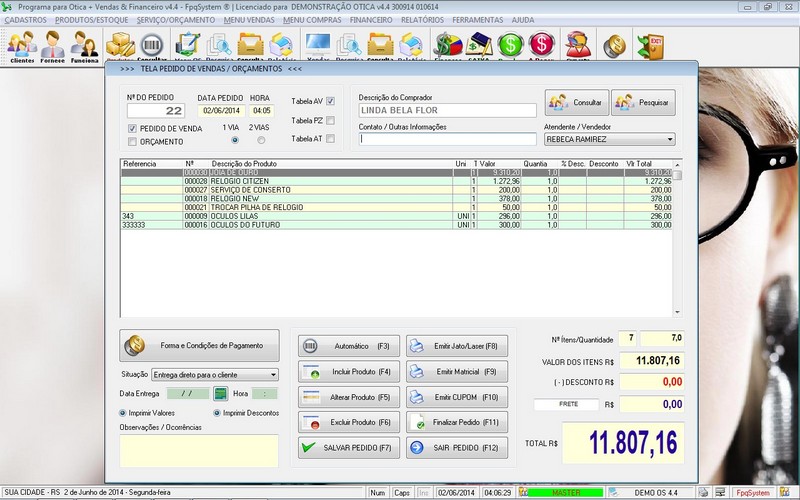Click the barcode Consultar toolbar icon

(152, 45)
